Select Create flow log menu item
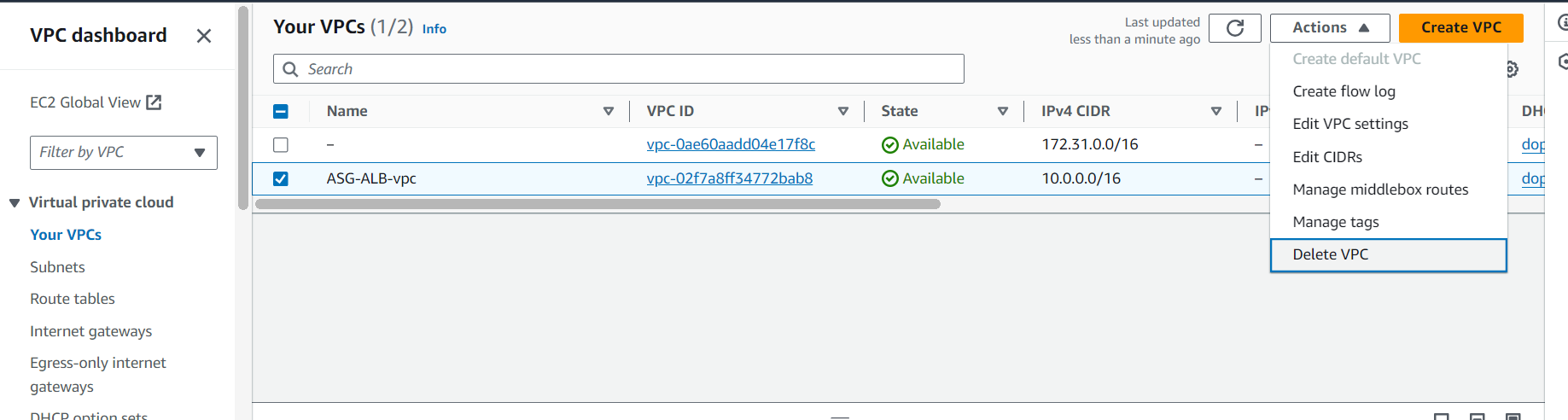Viewport: 1568px width, 420px height. 1344,91
